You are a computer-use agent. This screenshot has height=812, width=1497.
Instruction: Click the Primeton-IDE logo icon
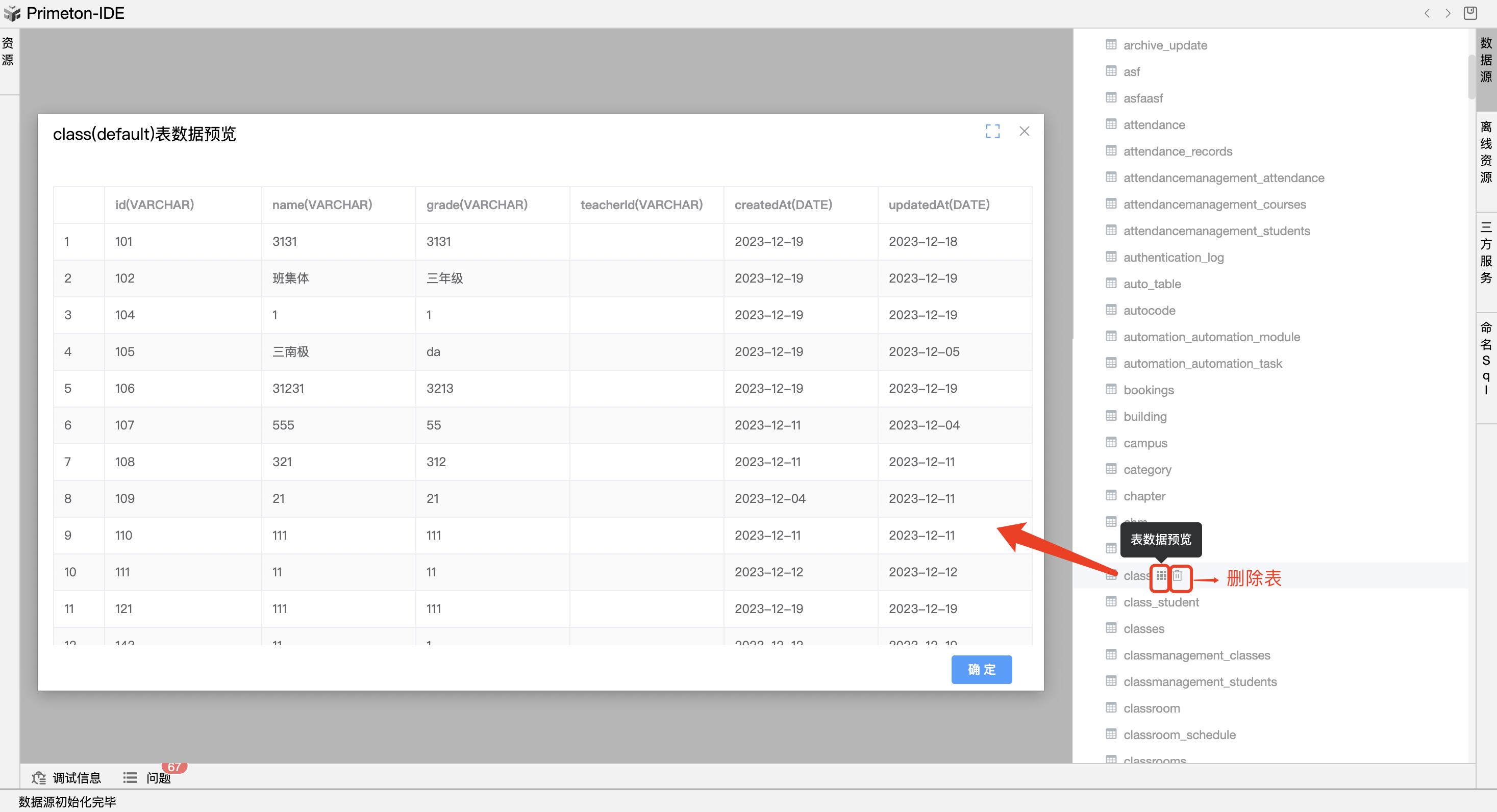pos(12,13)
